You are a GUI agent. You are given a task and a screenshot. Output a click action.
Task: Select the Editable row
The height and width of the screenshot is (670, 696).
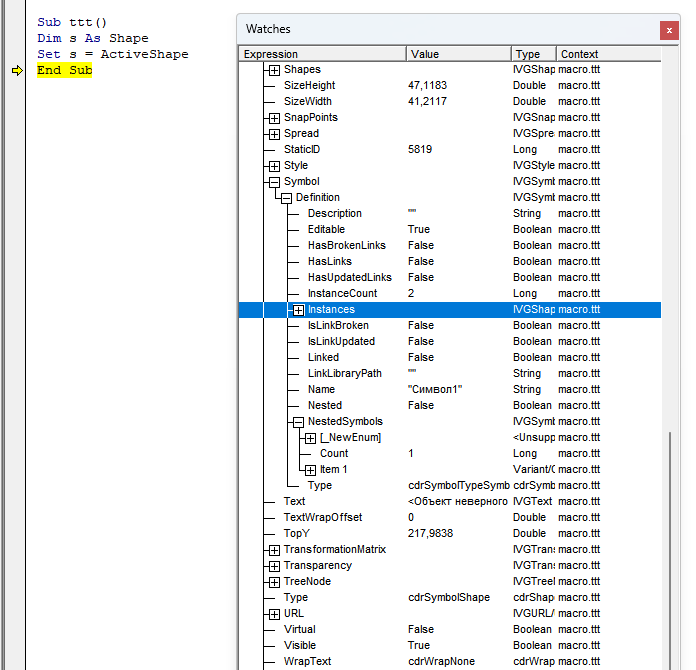450,229
